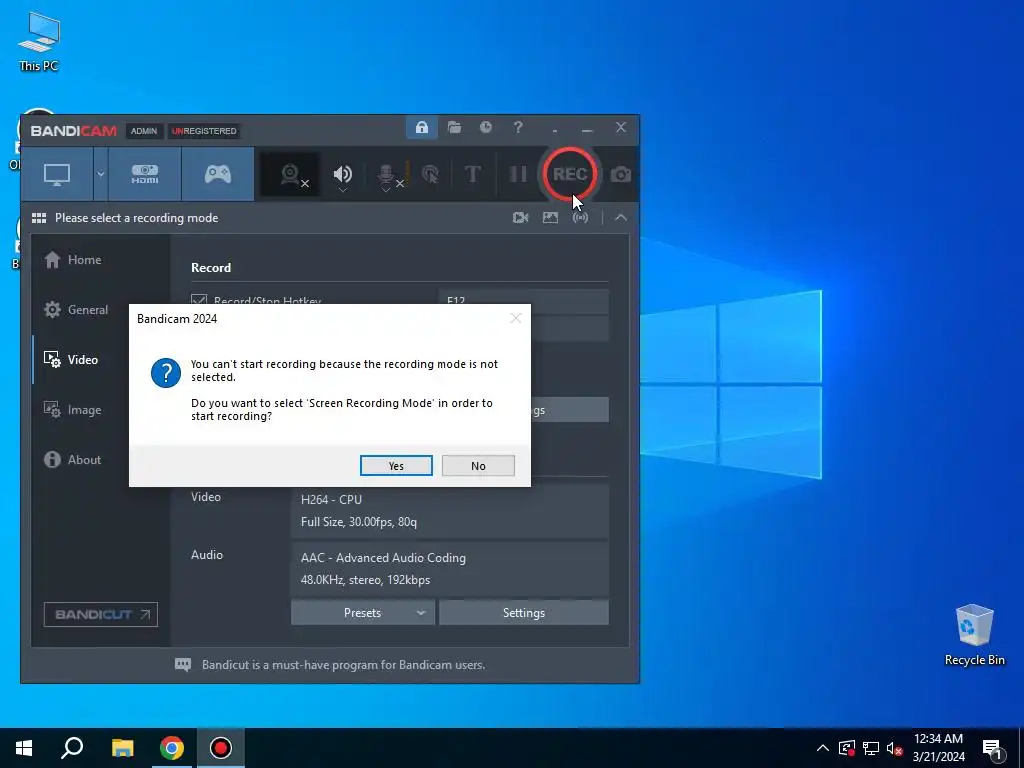Toggle the webcam overlay icon
This screenshot has width=1024, height=768.
290,174
